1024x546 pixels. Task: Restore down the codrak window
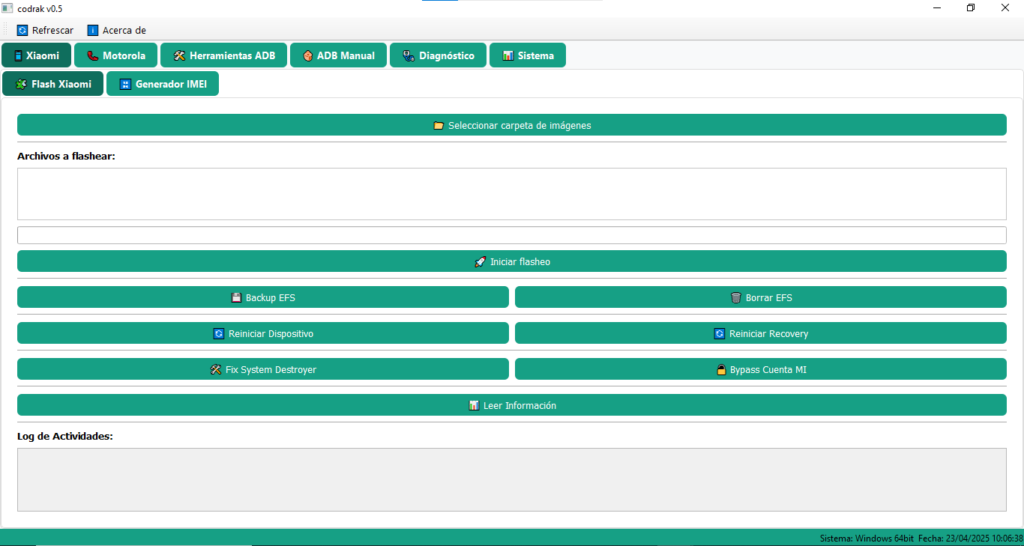[971, 8]
